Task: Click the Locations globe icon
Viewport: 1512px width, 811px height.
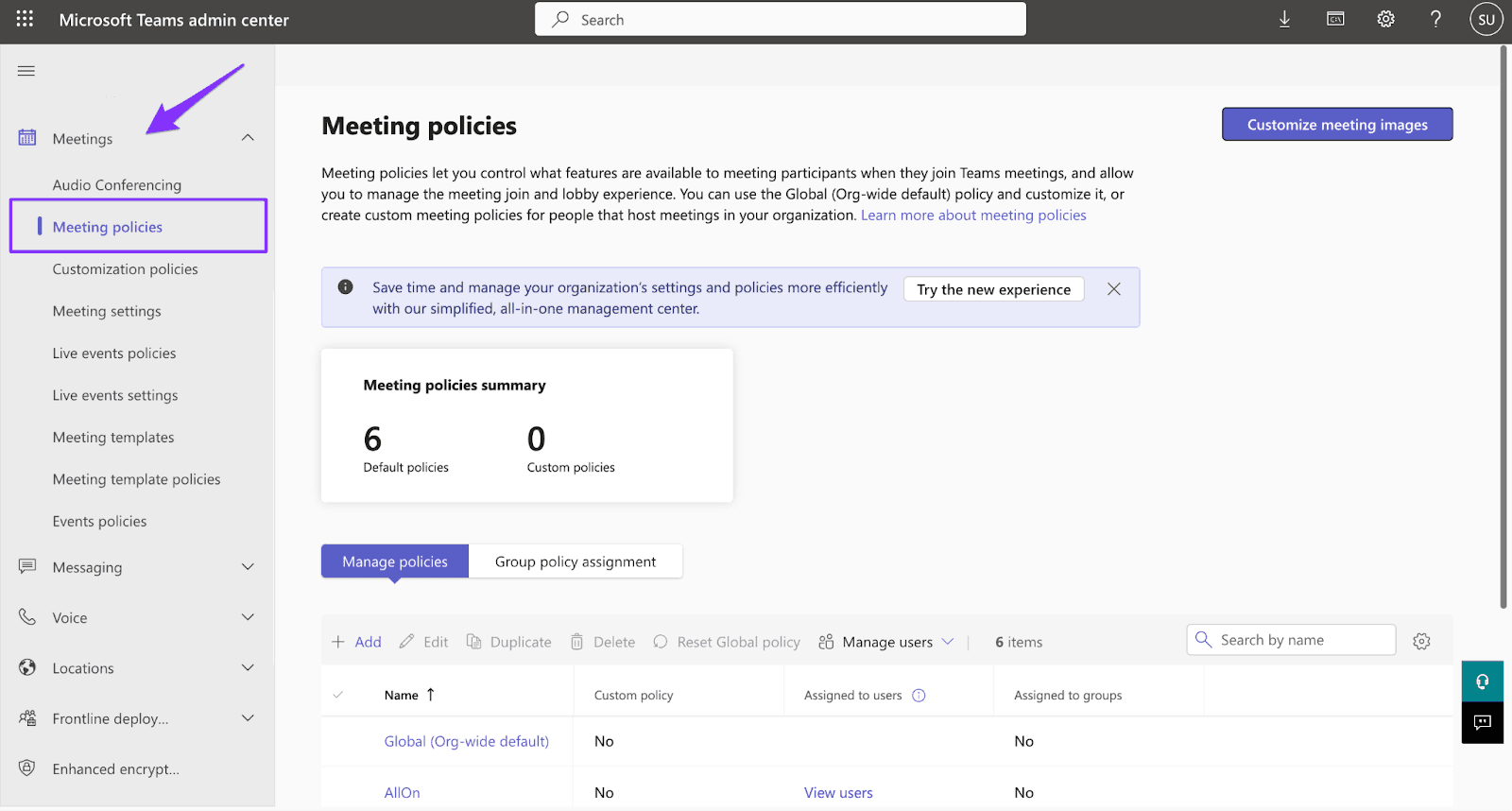Action: (x=27, y=667)
